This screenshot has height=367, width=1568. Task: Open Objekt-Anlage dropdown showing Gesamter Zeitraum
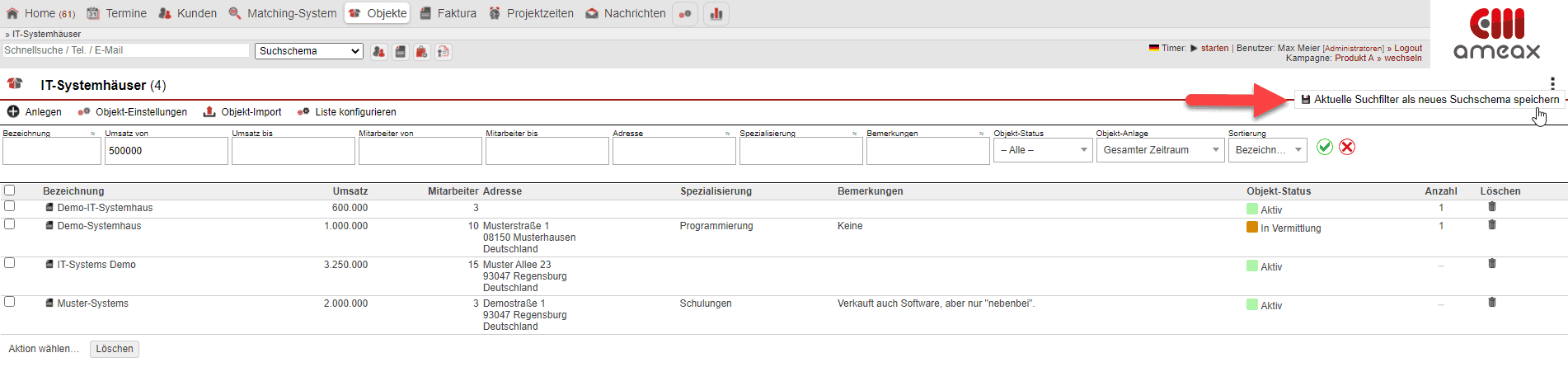tap(1160, 150)
